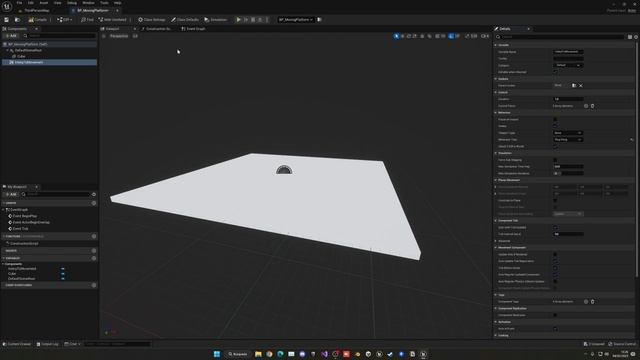This screenshot has height=360, width=640.
Task: Edit the Variable Name field
Action: (568, 52)
